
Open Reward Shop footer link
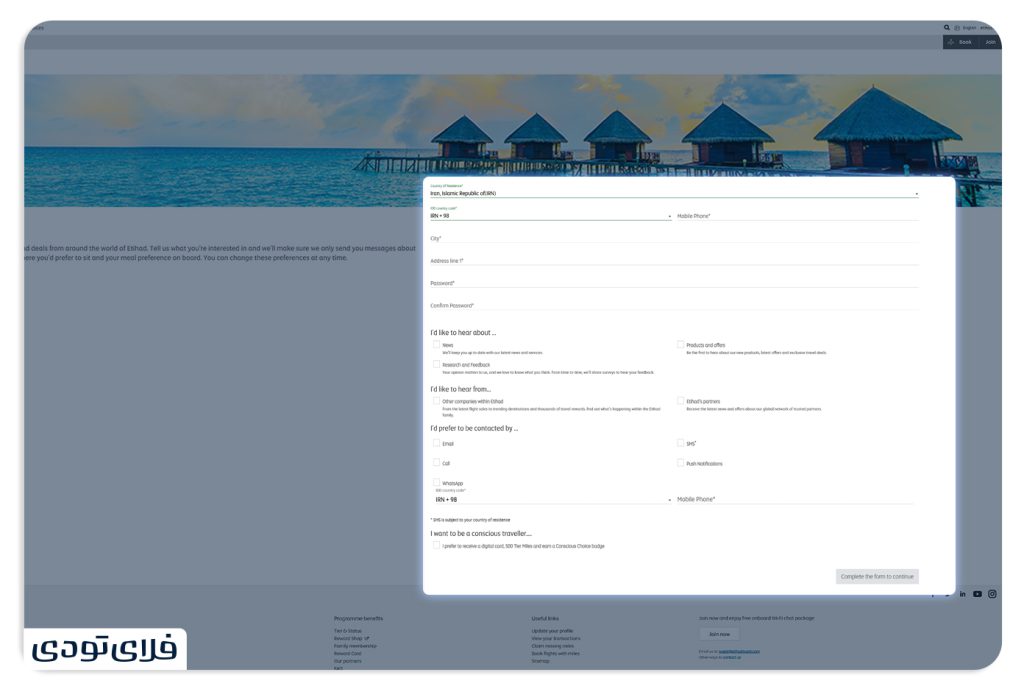pos(351,639)
